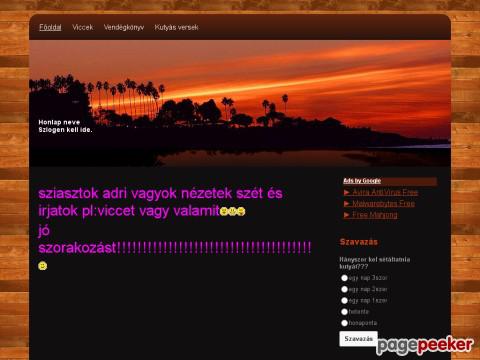Click the Ads by Google label
Image resolution: width=480 pixels, height=360 pixels.
362,181
